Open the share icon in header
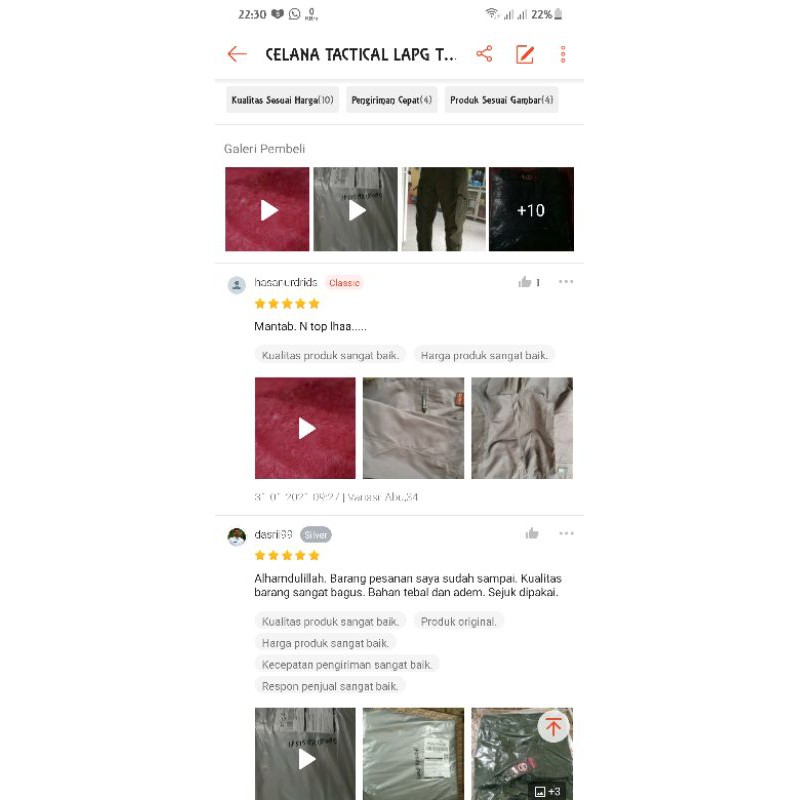 coord(484,54)
